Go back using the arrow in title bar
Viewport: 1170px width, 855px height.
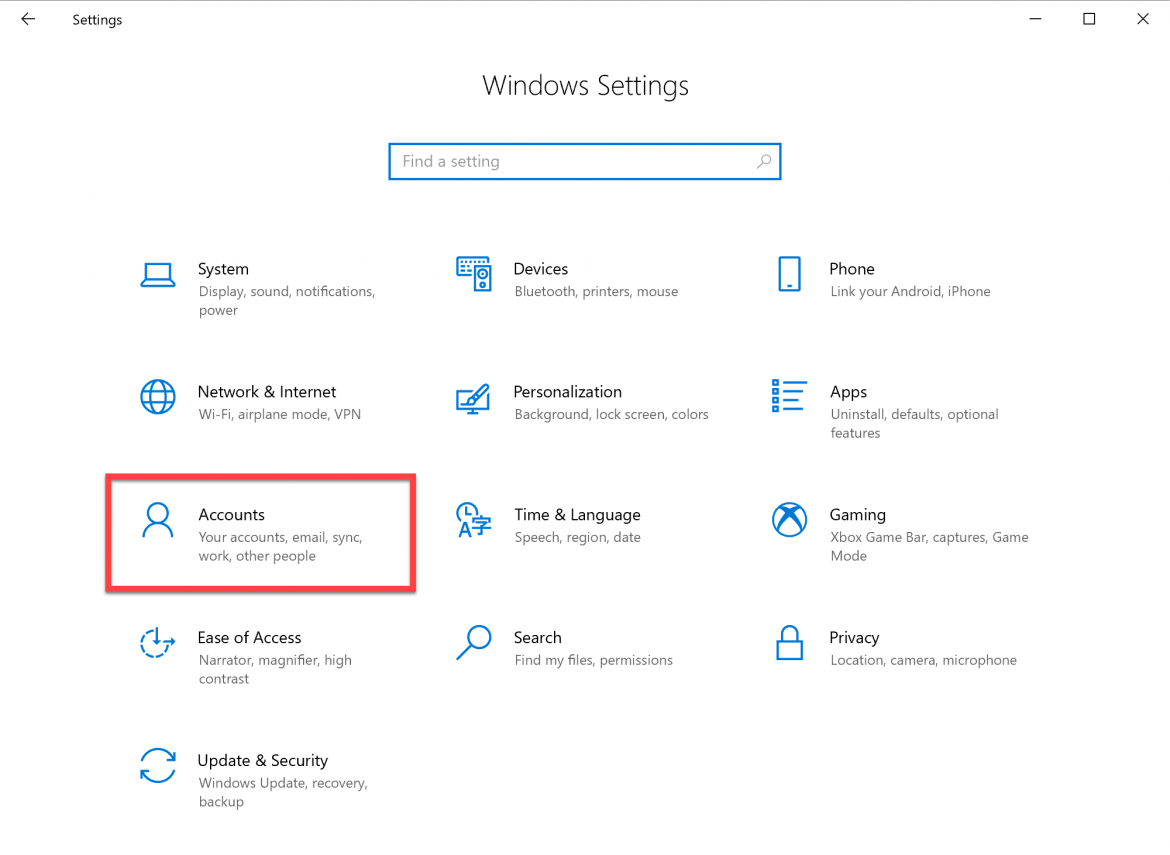[x=27, y=19]
